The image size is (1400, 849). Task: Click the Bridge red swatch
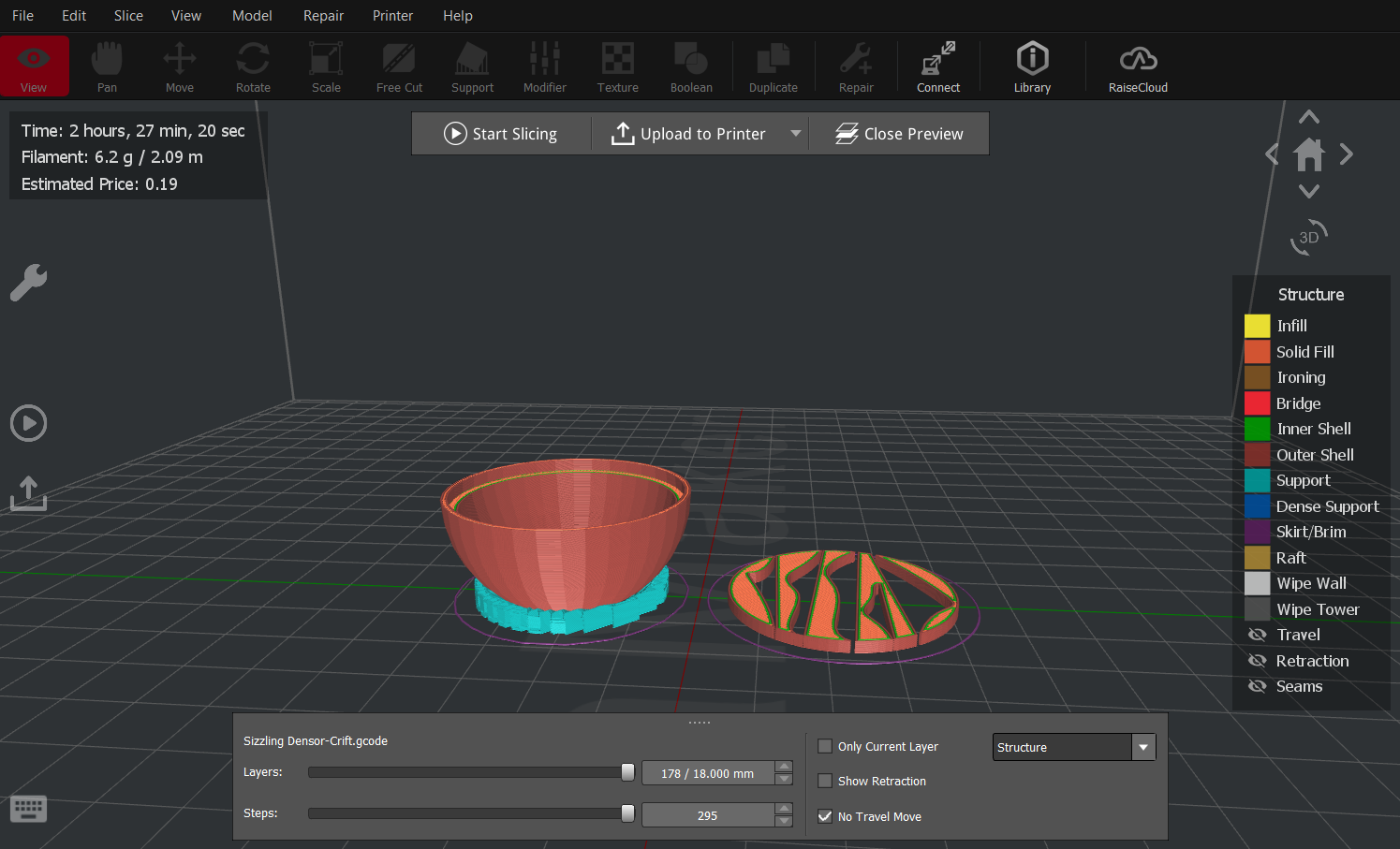pyautogui.click(x=1257, y=403)
